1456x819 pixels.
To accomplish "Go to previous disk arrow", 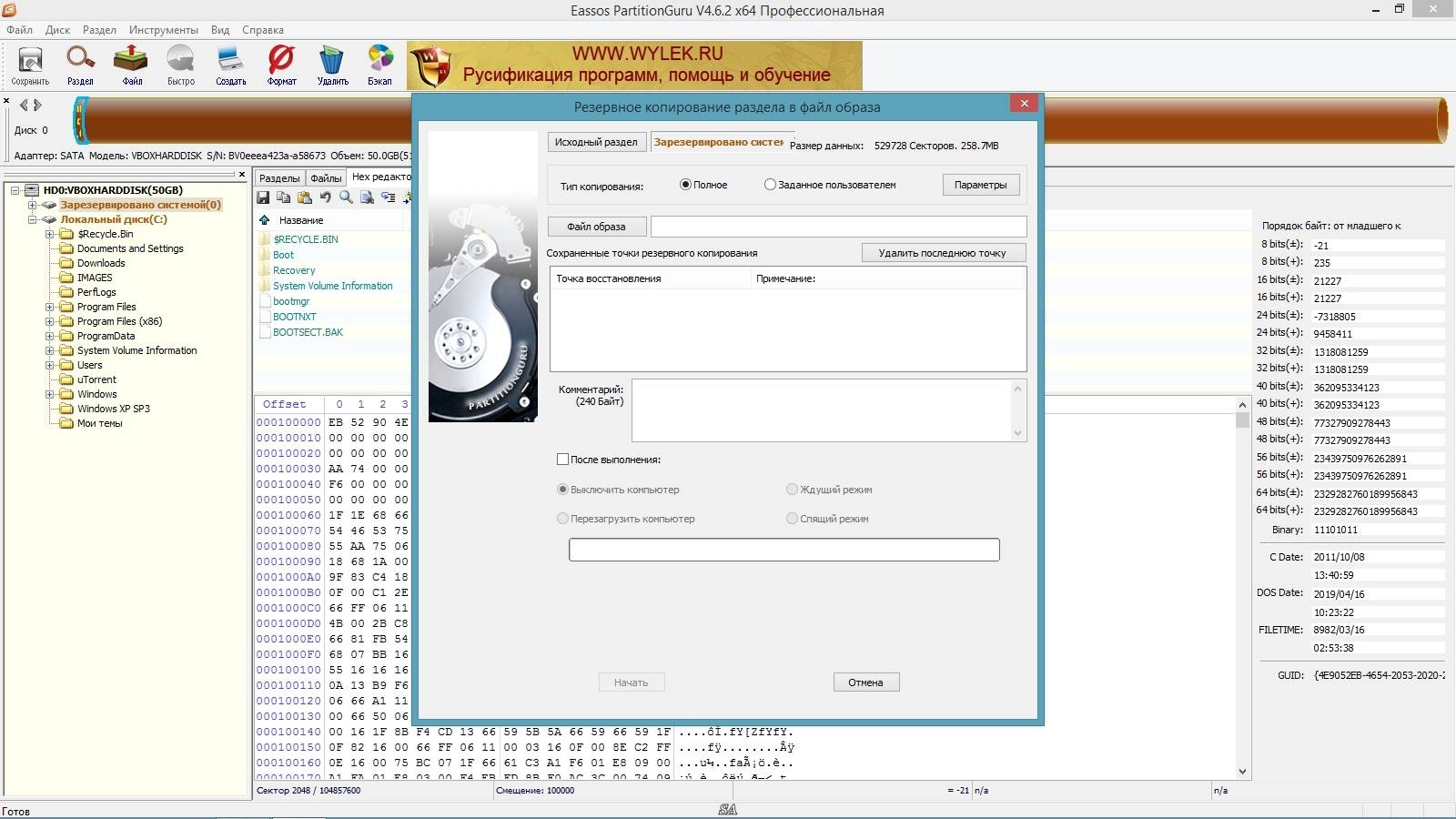I will tap(24, 106).
